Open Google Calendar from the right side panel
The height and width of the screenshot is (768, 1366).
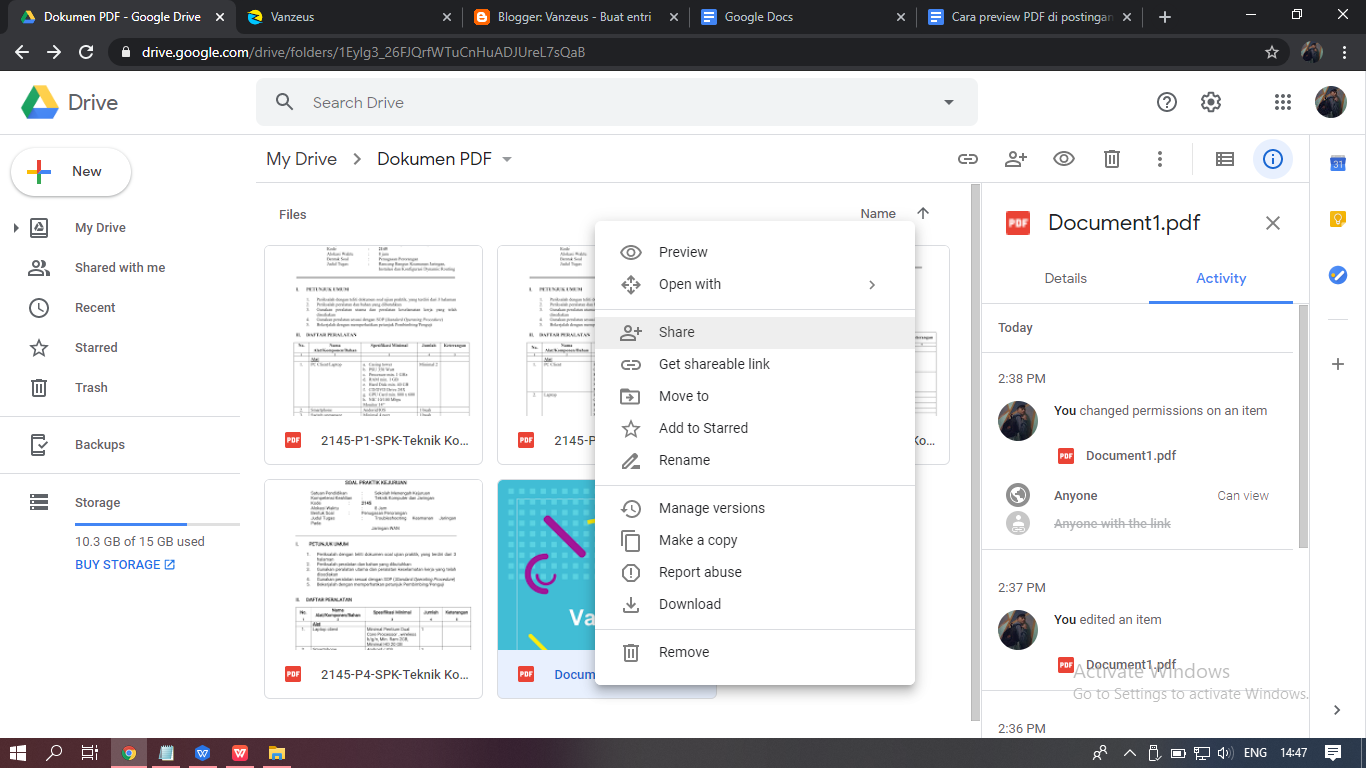(x=1337, y=163)
